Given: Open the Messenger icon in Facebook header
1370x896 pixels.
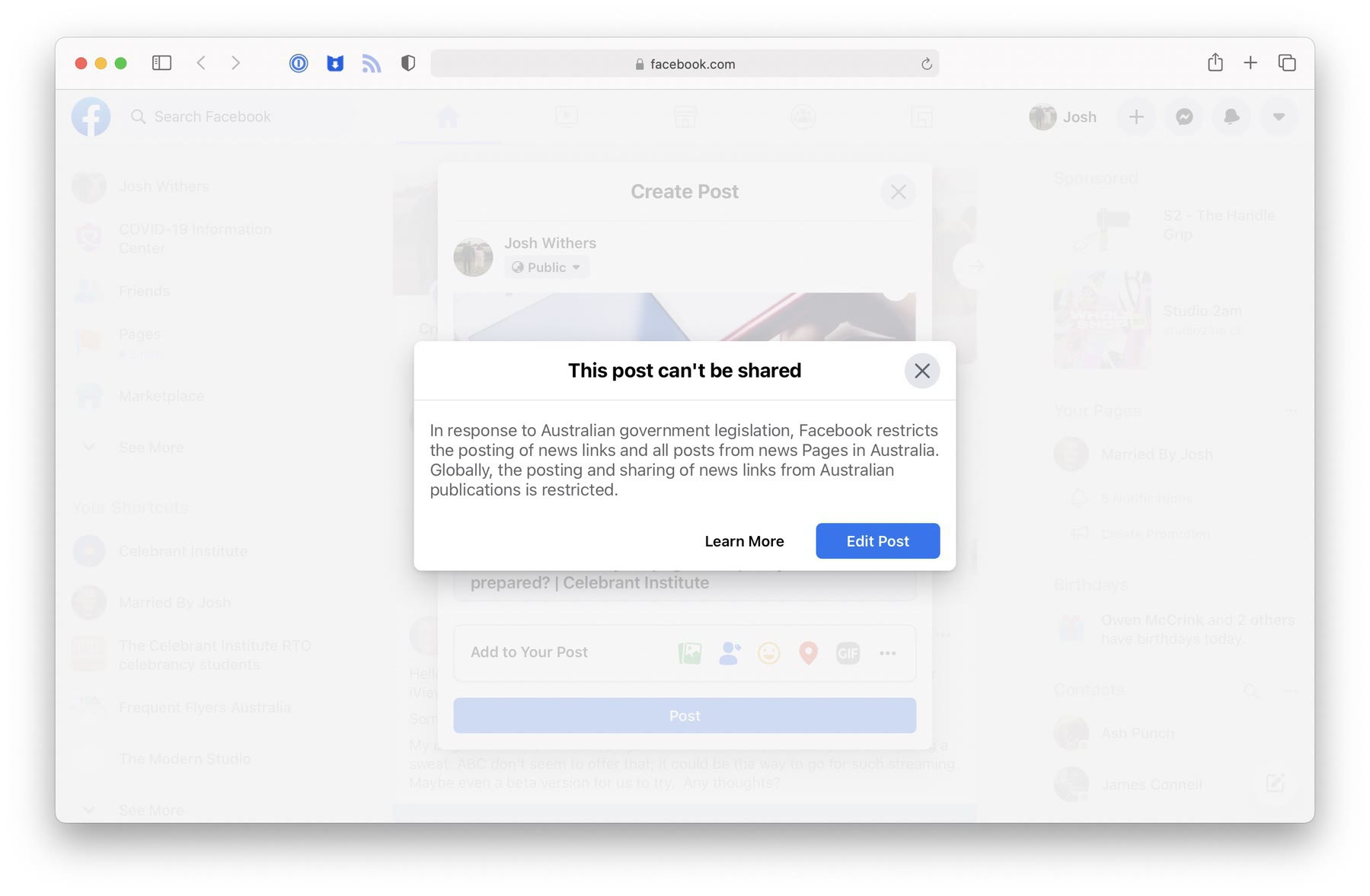Looking at the screenshot, I should (1183, 116).
